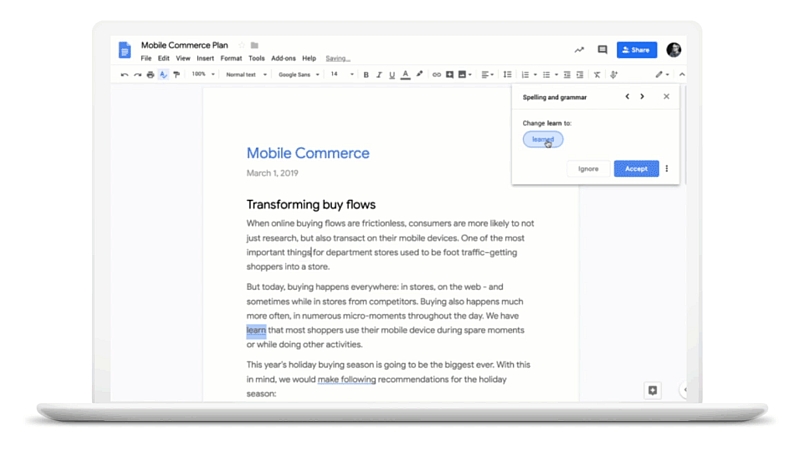Collapse the menus with the up chevron
This screenshot has width=800, height=450.
pyautogui.click(x=682, y=74)
